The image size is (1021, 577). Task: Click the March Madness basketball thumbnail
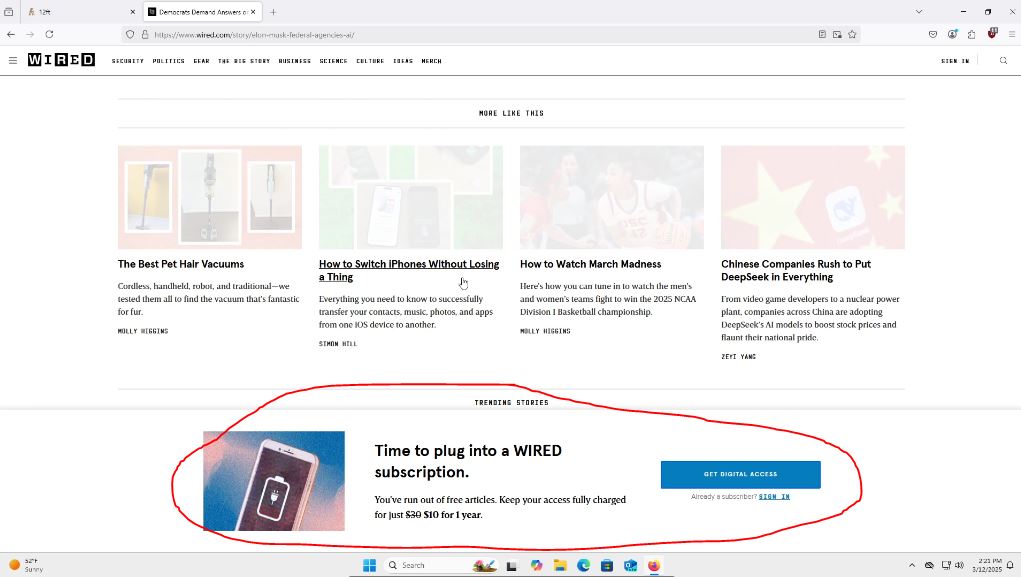(x=612, y=197)
